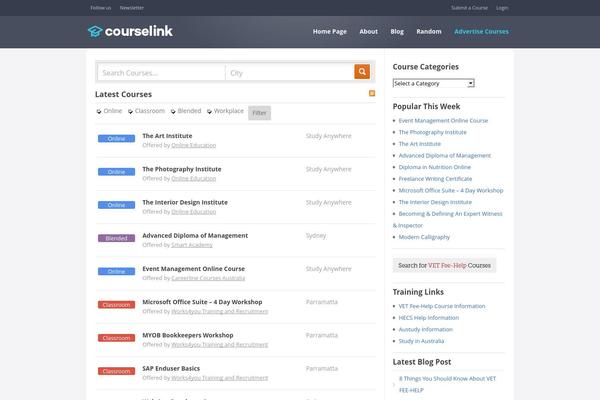Open Advanced Diploma of Management course title
Screen dimensions: 600x400
tap(195, 236)
